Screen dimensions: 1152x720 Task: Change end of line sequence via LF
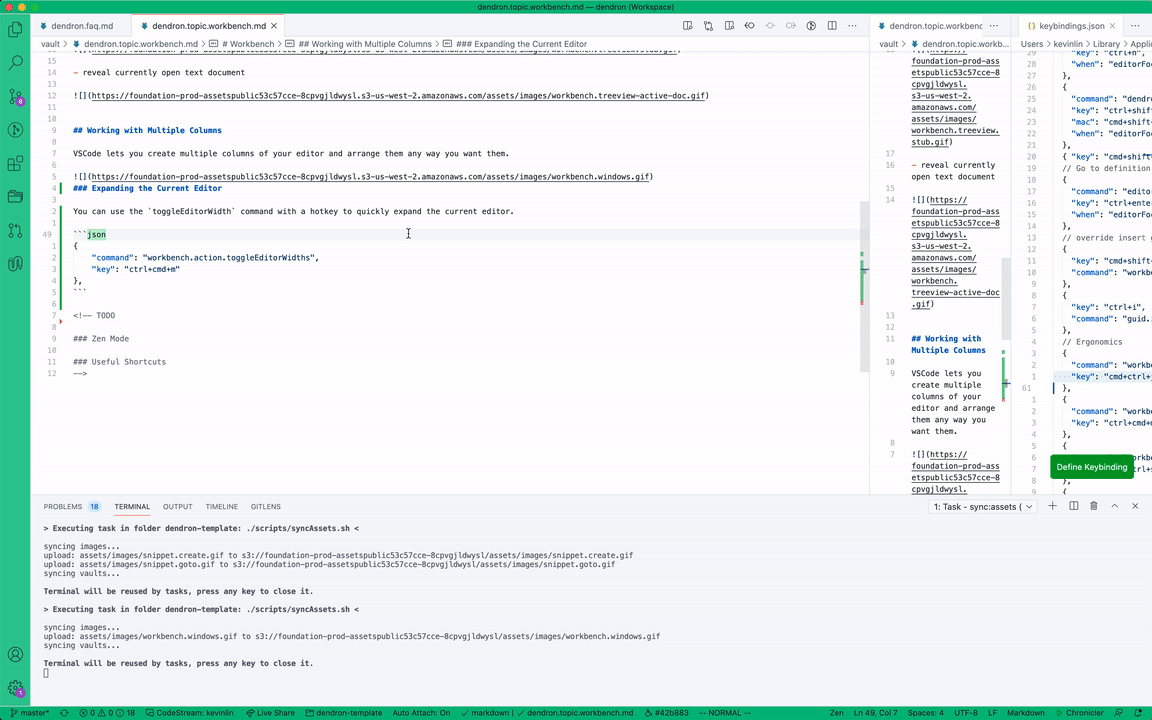[992, 713]
